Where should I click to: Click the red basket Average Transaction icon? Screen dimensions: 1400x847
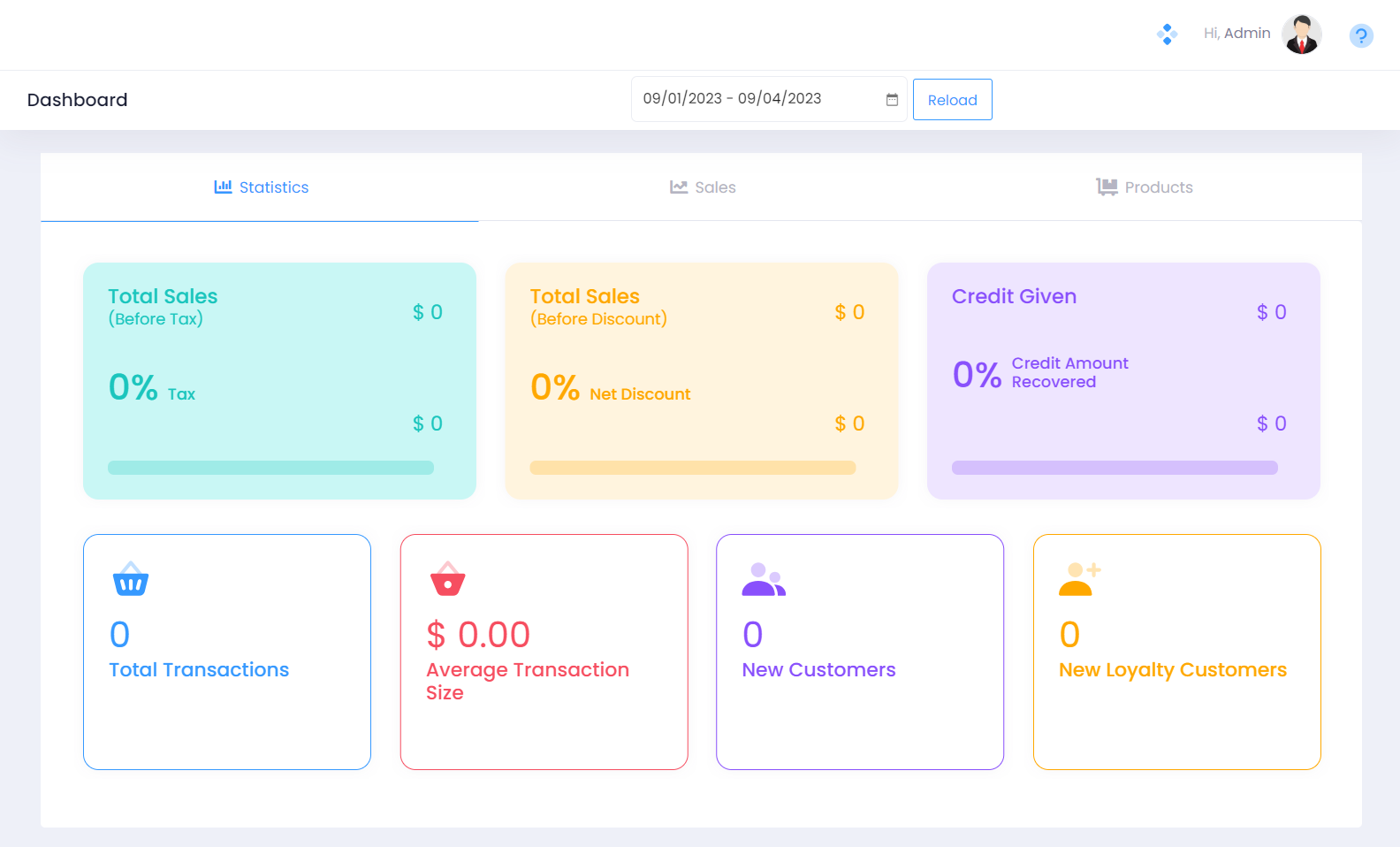tap(447, 578)
